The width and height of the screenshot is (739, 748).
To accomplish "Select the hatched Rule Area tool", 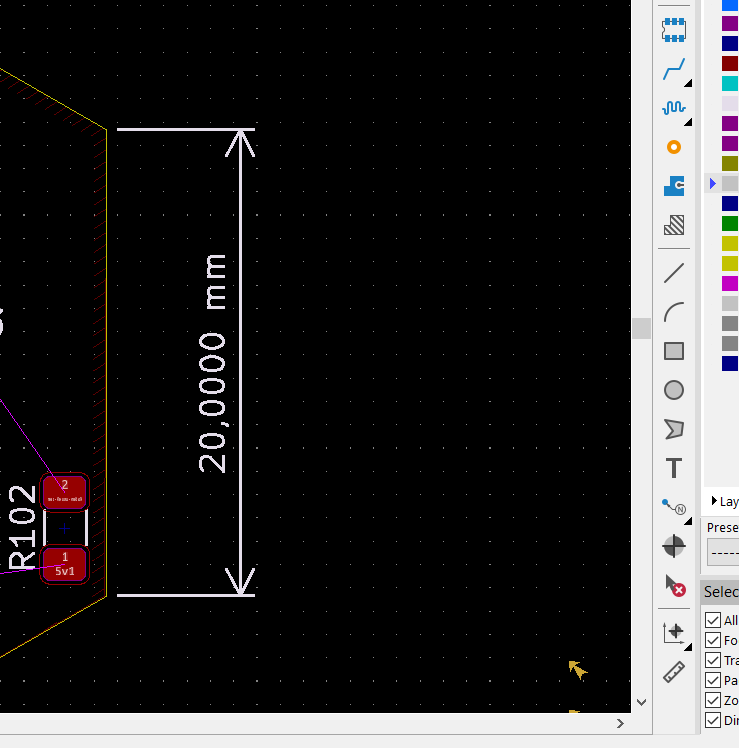I will point(674,225).
